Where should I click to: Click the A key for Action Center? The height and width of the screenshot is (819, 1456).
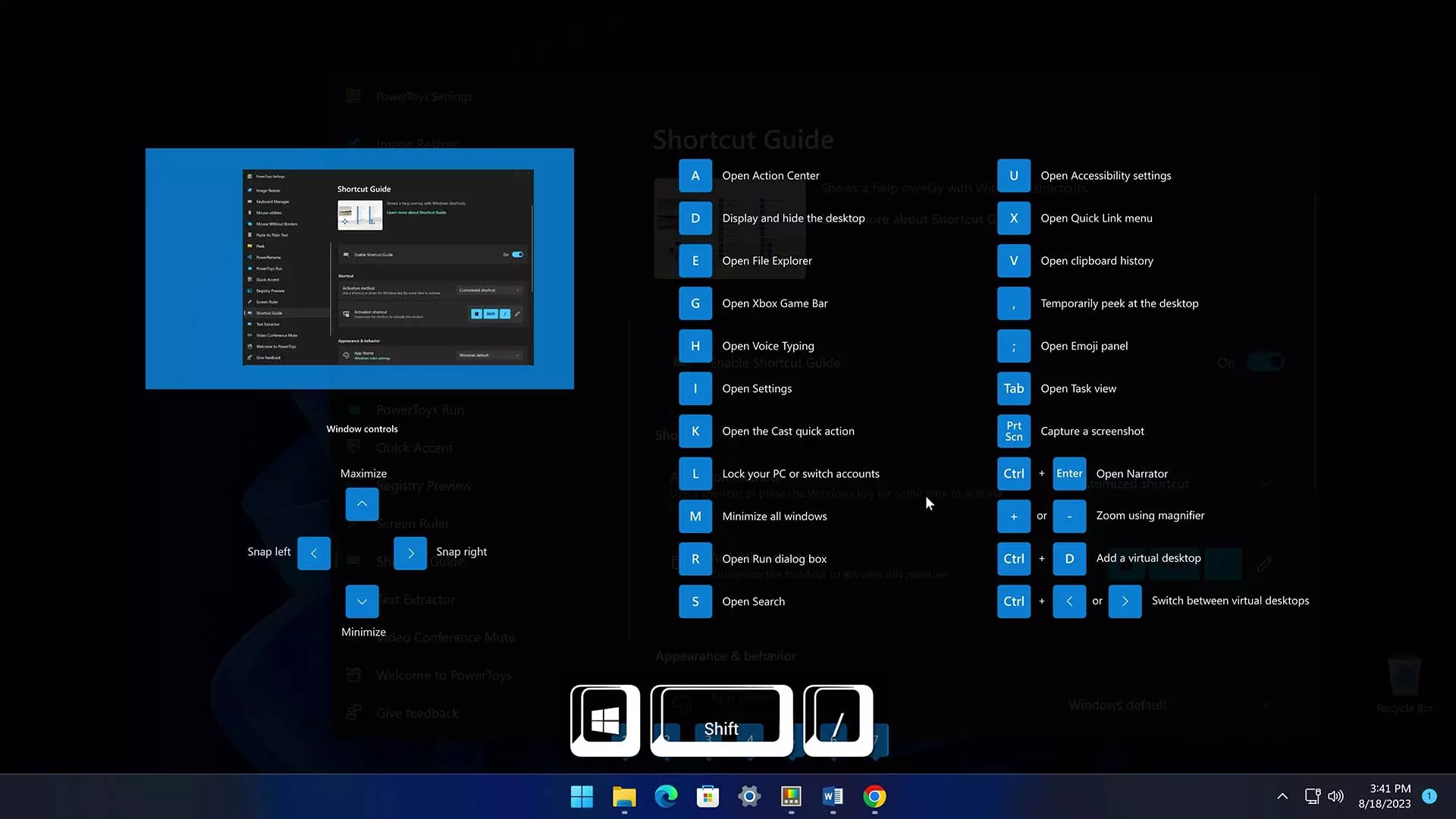(695, 175)
